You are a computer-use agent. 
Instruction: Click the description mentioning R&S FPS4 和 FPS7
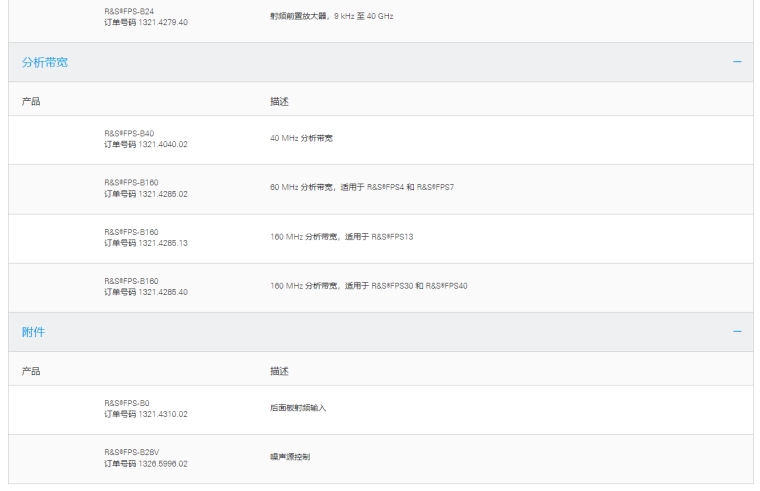[x=362, y=187]
